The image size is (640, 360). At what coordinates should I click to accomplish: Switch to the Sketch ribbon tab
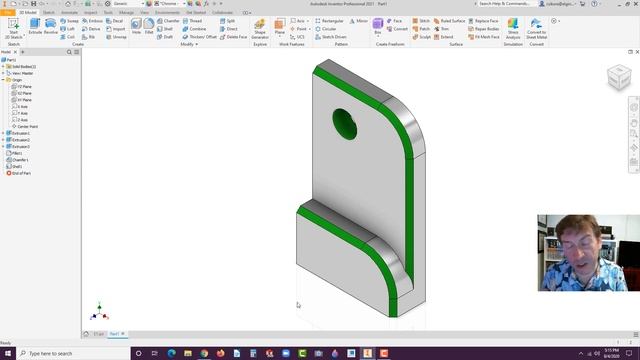coord(49,13)
